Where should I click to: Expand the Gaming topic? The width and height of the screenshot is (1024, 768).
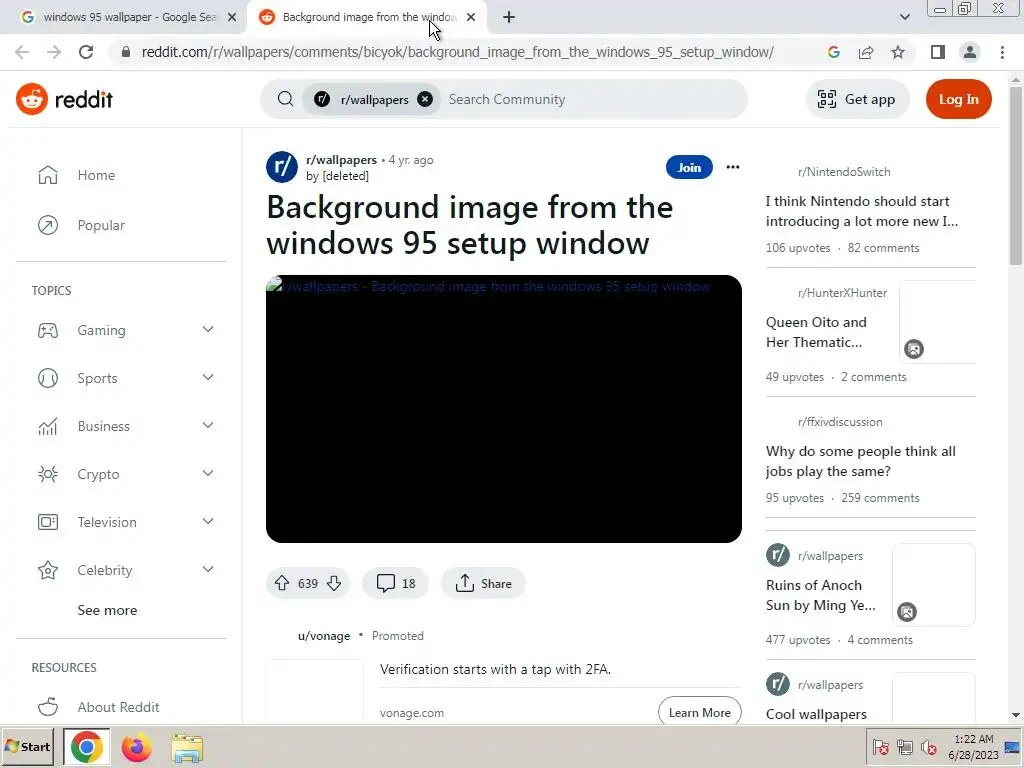(208, 330)
